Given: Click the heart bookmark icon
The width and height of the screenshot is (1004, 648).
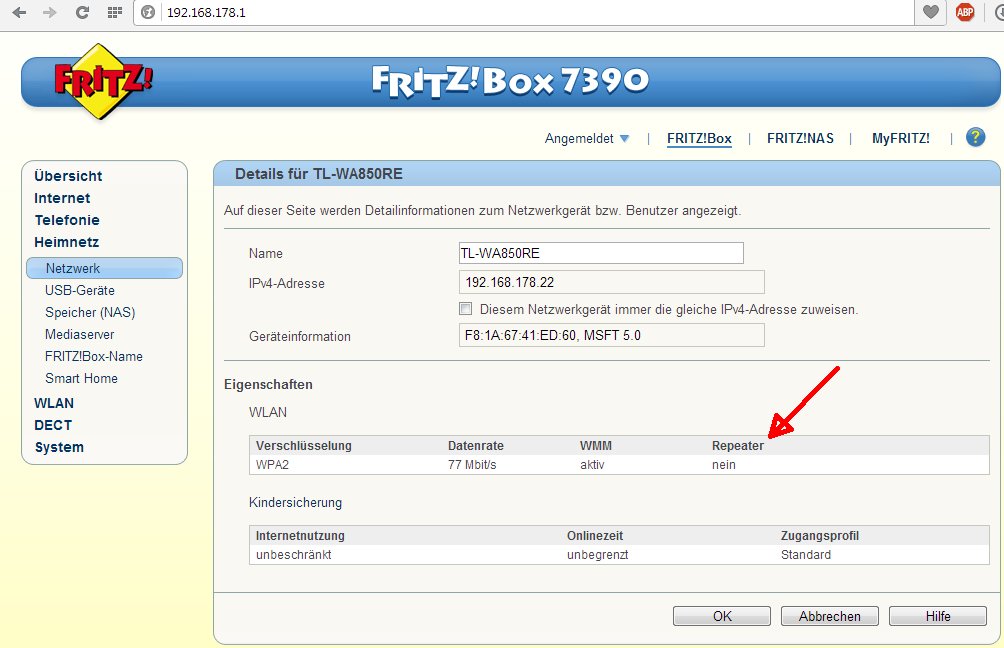Looking at the screenshot, I should 931,12.
